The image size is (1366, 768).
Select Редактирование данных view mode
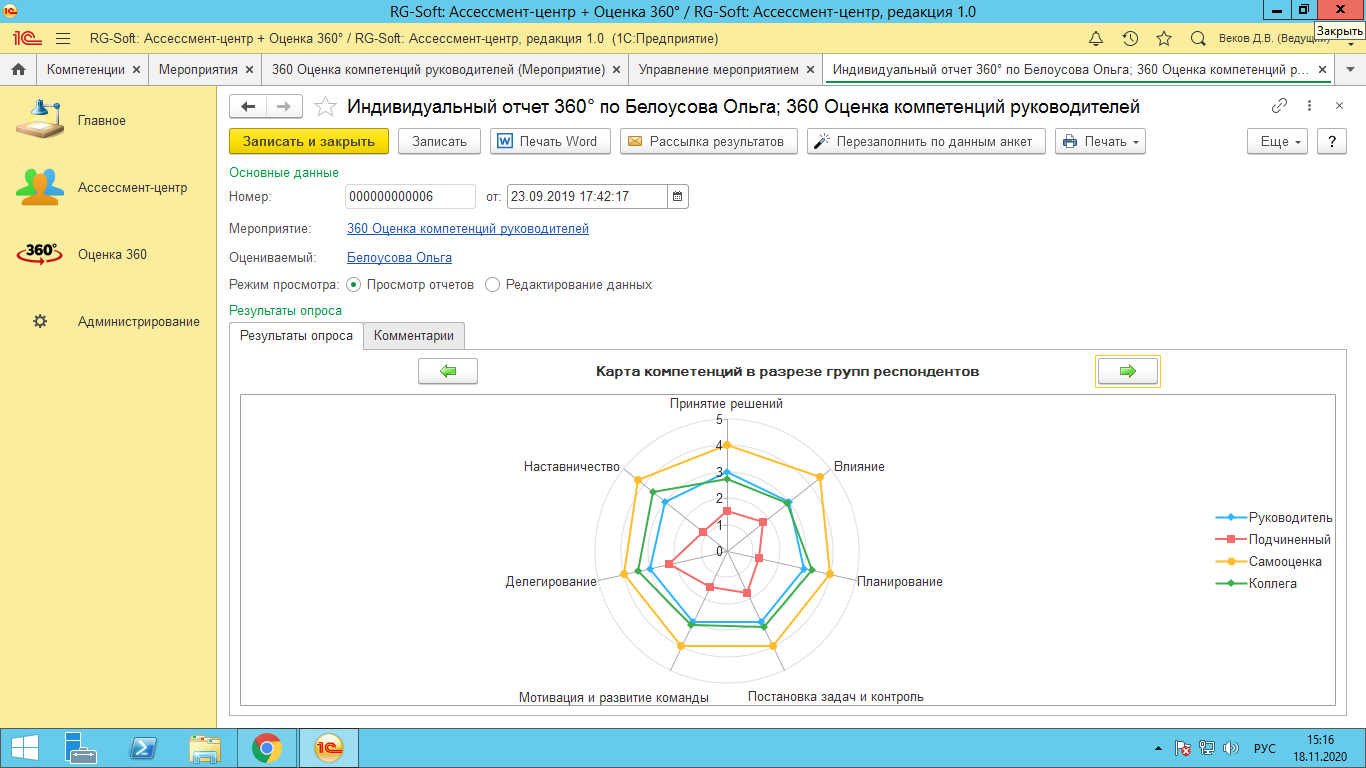click(568, 284)
